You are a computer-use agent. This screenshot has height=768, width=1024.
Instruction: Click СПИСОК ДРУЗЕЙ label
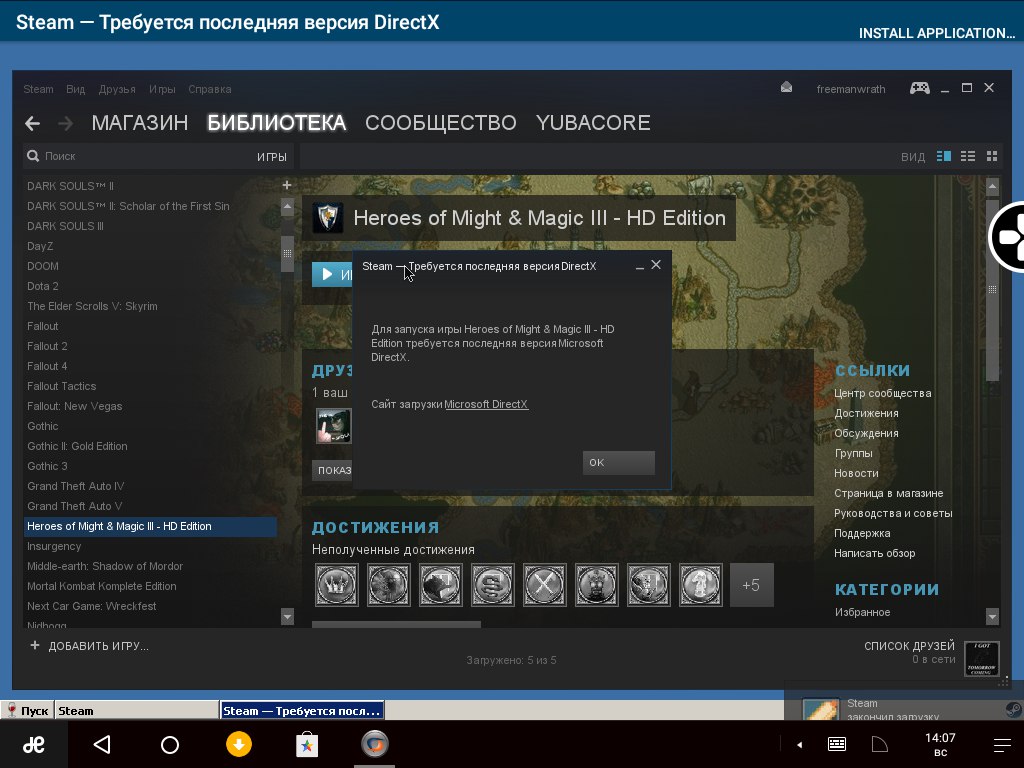point(909,646)
